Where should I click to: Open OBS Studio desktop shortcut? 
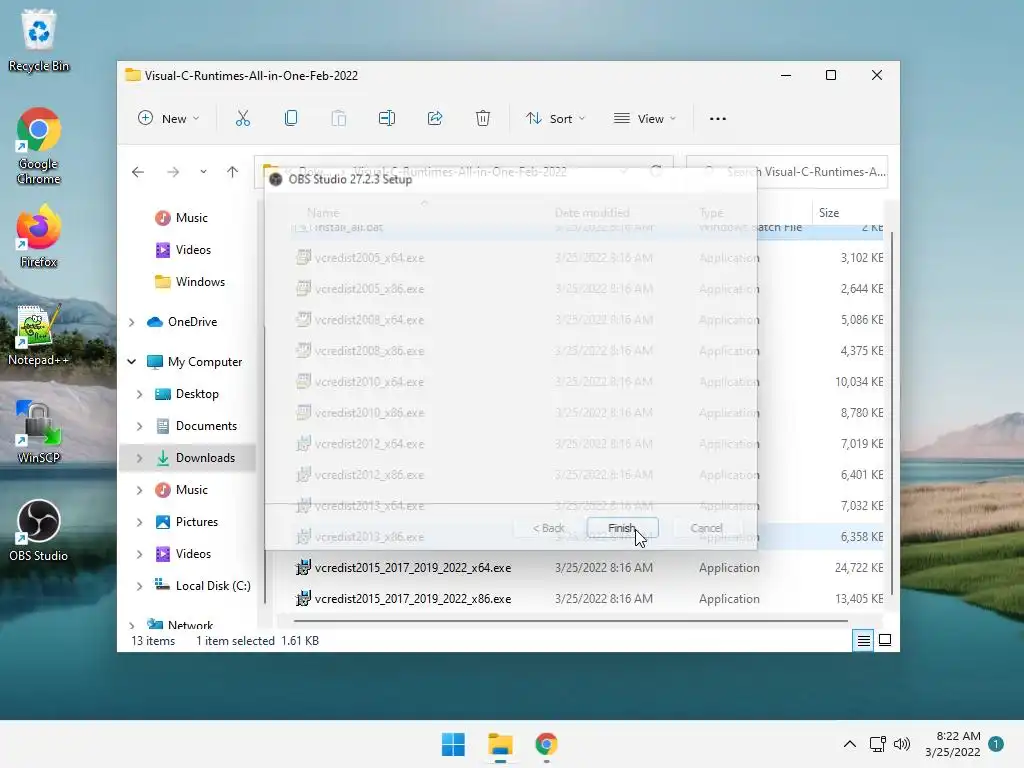click(39, 530)
